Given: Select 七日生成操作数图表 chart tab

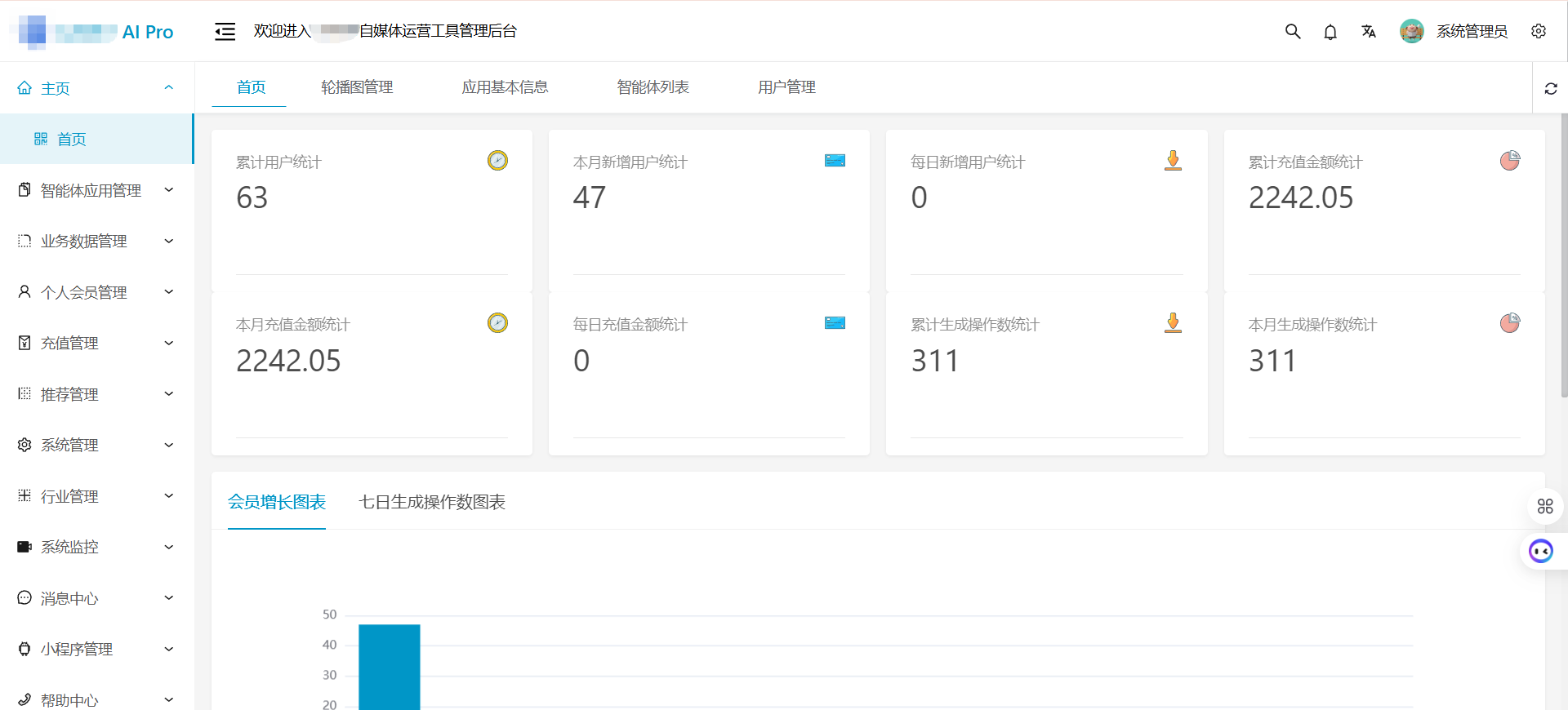Looking at the screenshot, I should tap(432, 502).
